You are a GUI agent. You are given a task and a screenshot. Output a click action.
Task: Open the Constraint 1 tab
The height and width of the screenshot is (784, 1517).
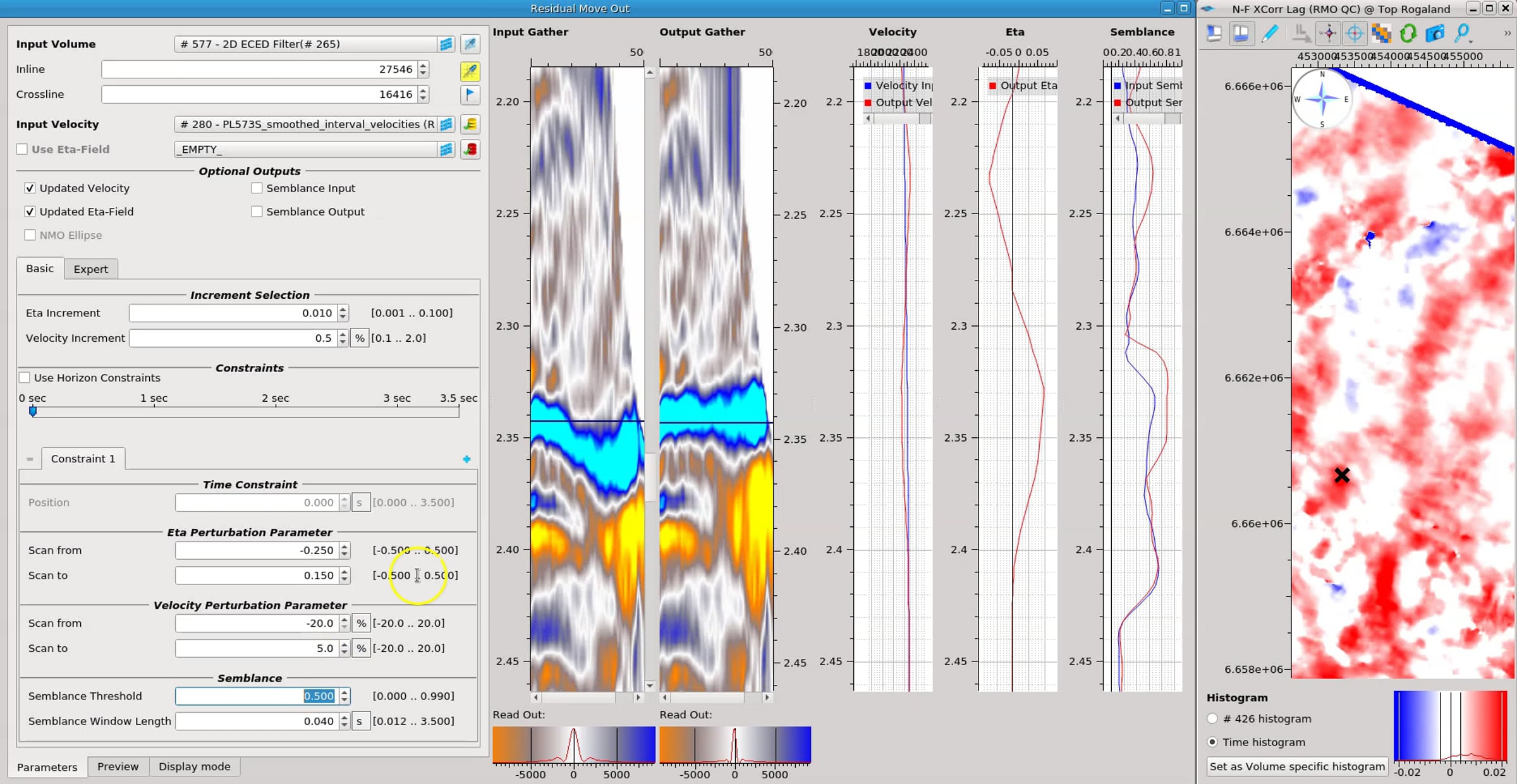point(83,459)
